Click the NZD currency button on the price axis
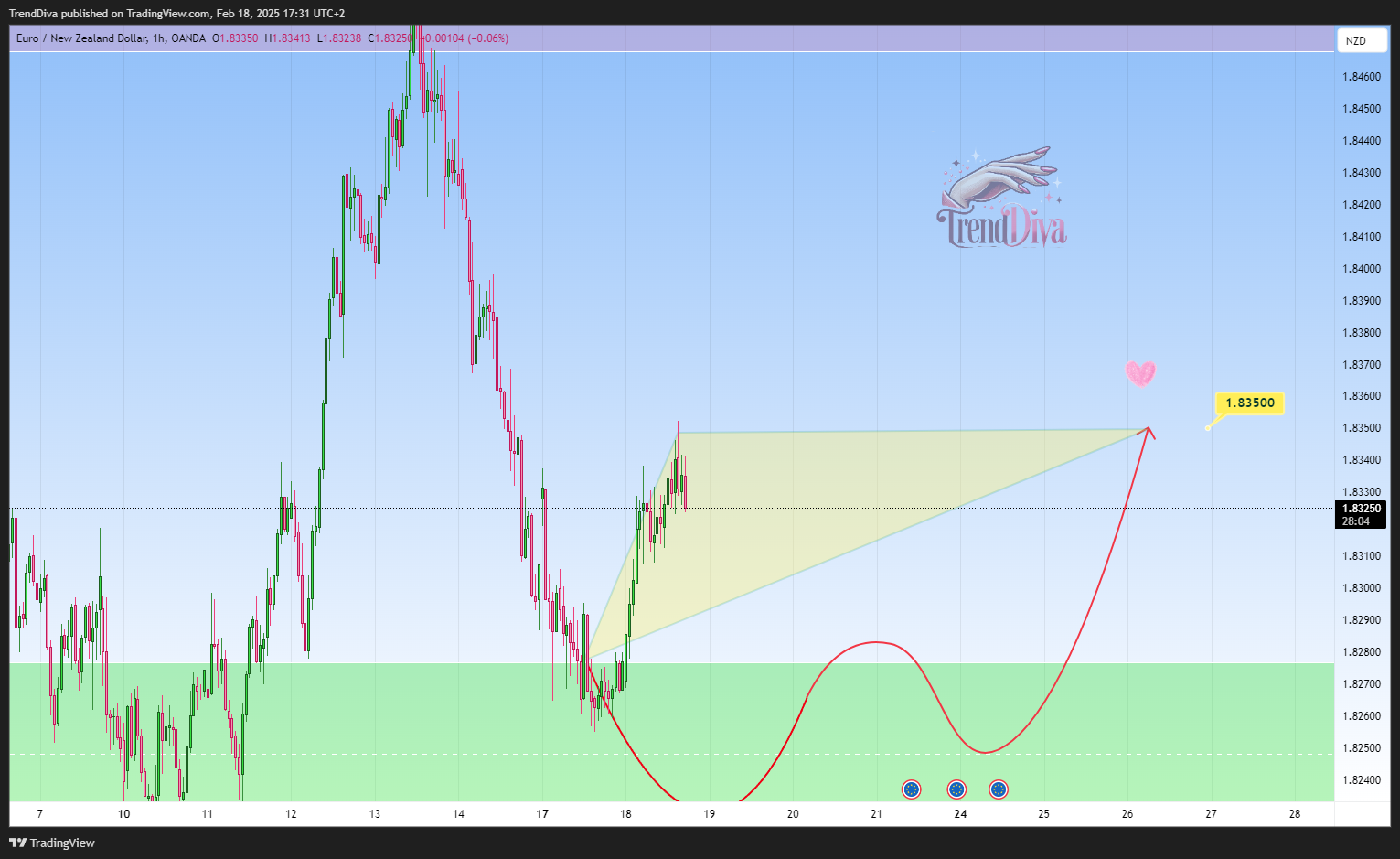The image size is (1400, 859). pyautogui.click(x=1362, y=40)
